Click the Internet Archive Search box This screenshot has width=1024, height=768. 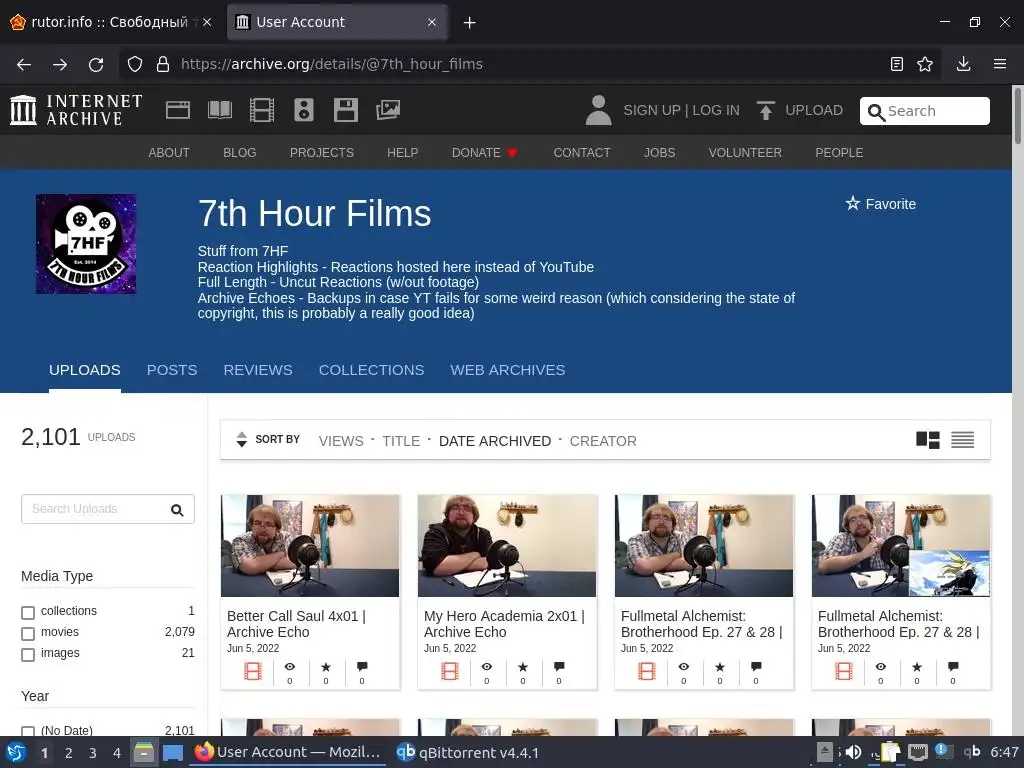pyautogui.click(x=925, y=111)
